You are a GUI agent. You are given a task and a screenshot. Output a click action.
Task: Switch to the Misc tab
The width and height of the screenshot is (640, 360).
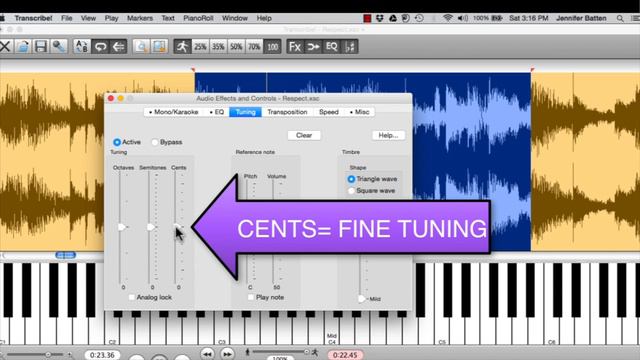pyautogui.click(x=360, y=112)
